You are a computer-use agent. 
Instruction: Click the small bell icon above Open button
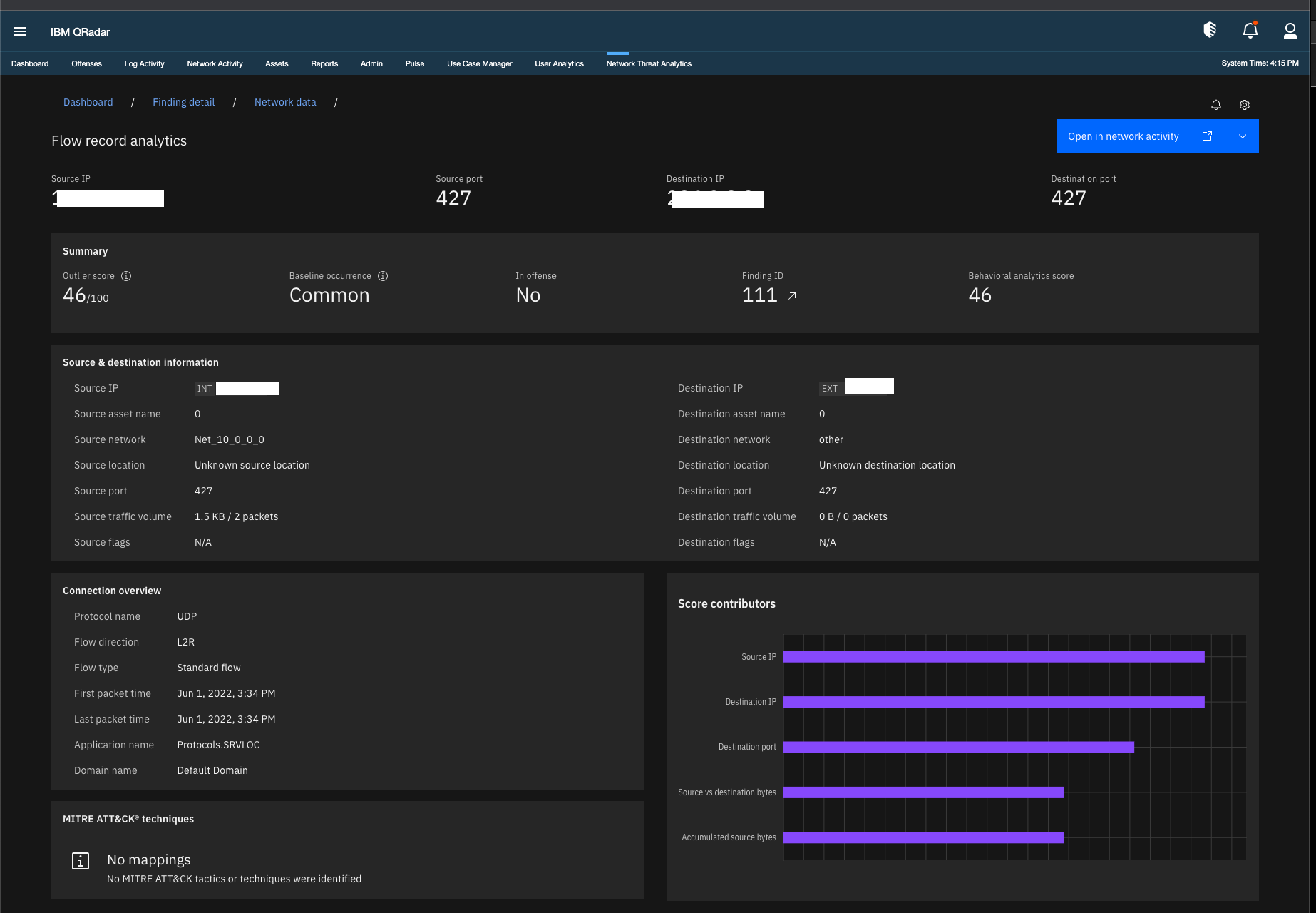1216,105
